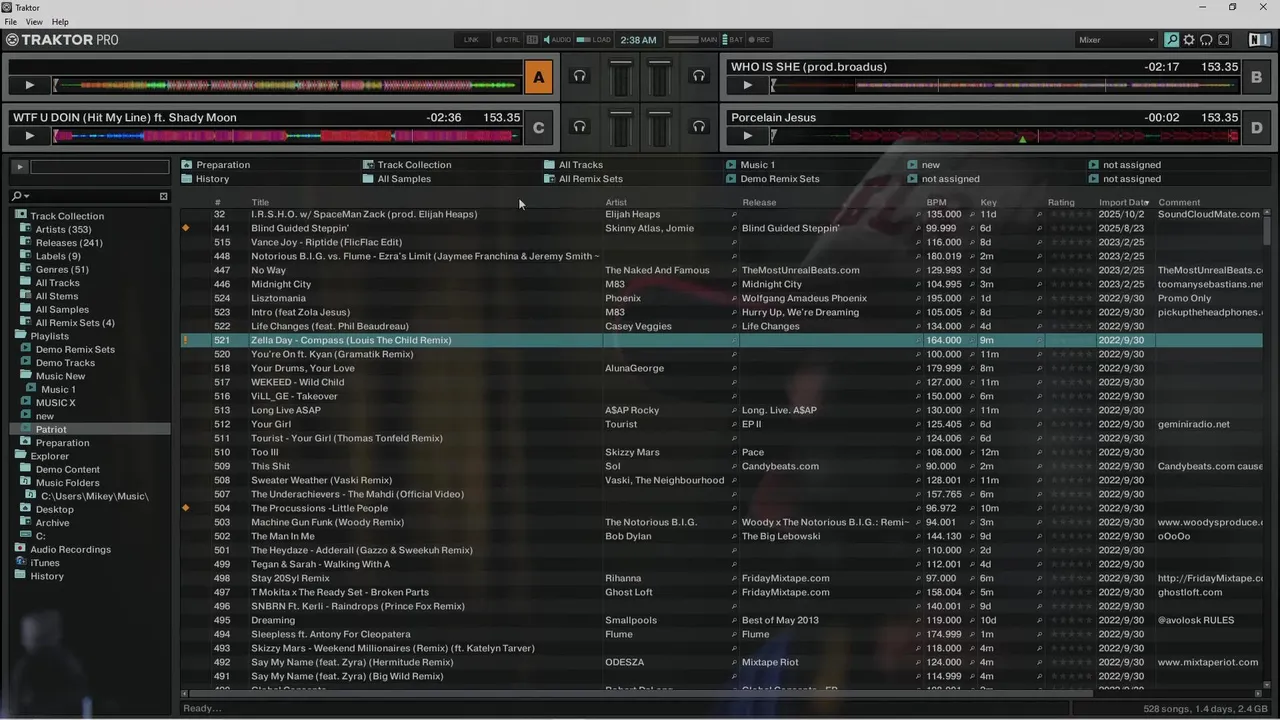The width and height of the screenshot is (1280, 720).
Task: Click the BAT battery indicator
Action: click(x=732, y=40)
